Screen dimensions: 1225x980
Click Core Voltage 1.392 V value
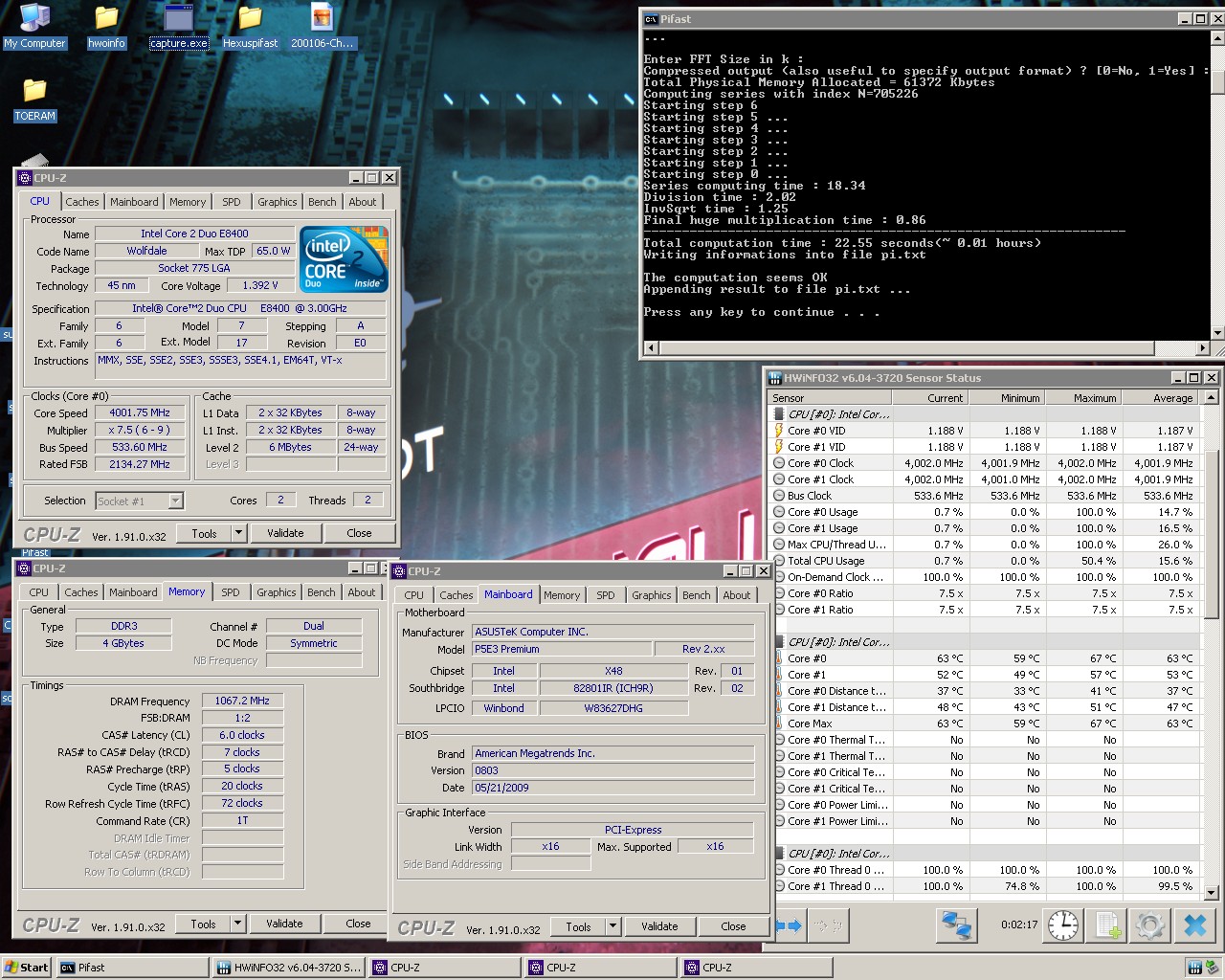click(x=259, y=285)
